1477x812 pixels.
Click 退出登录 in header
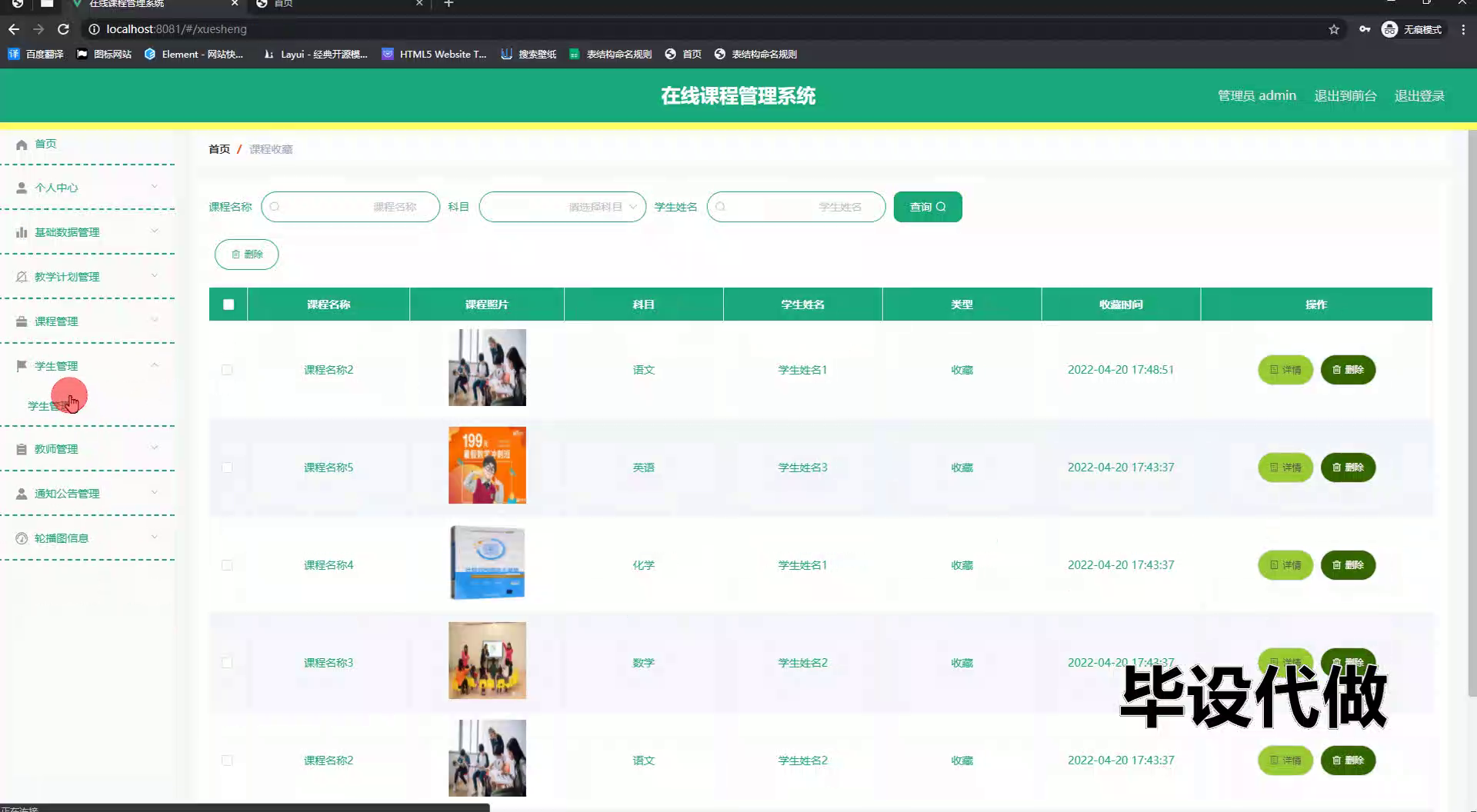point(1419,95)
